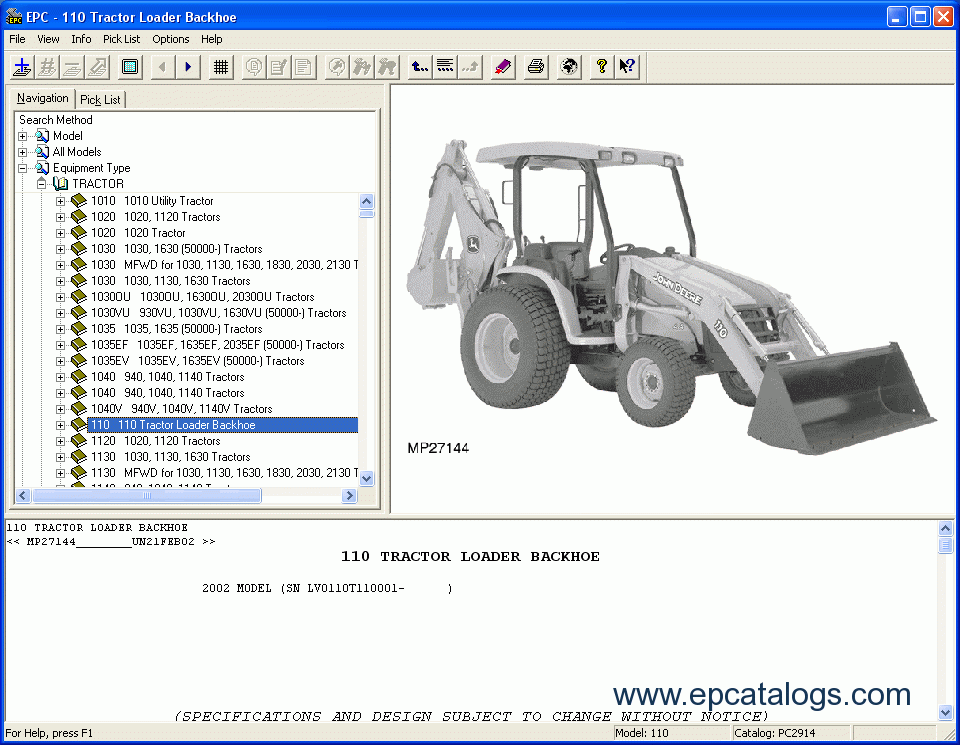The height and width of the screenshot is (745, 960).
Task: Click the grayed hash number toolbar icon
Action: click(47, 67)
